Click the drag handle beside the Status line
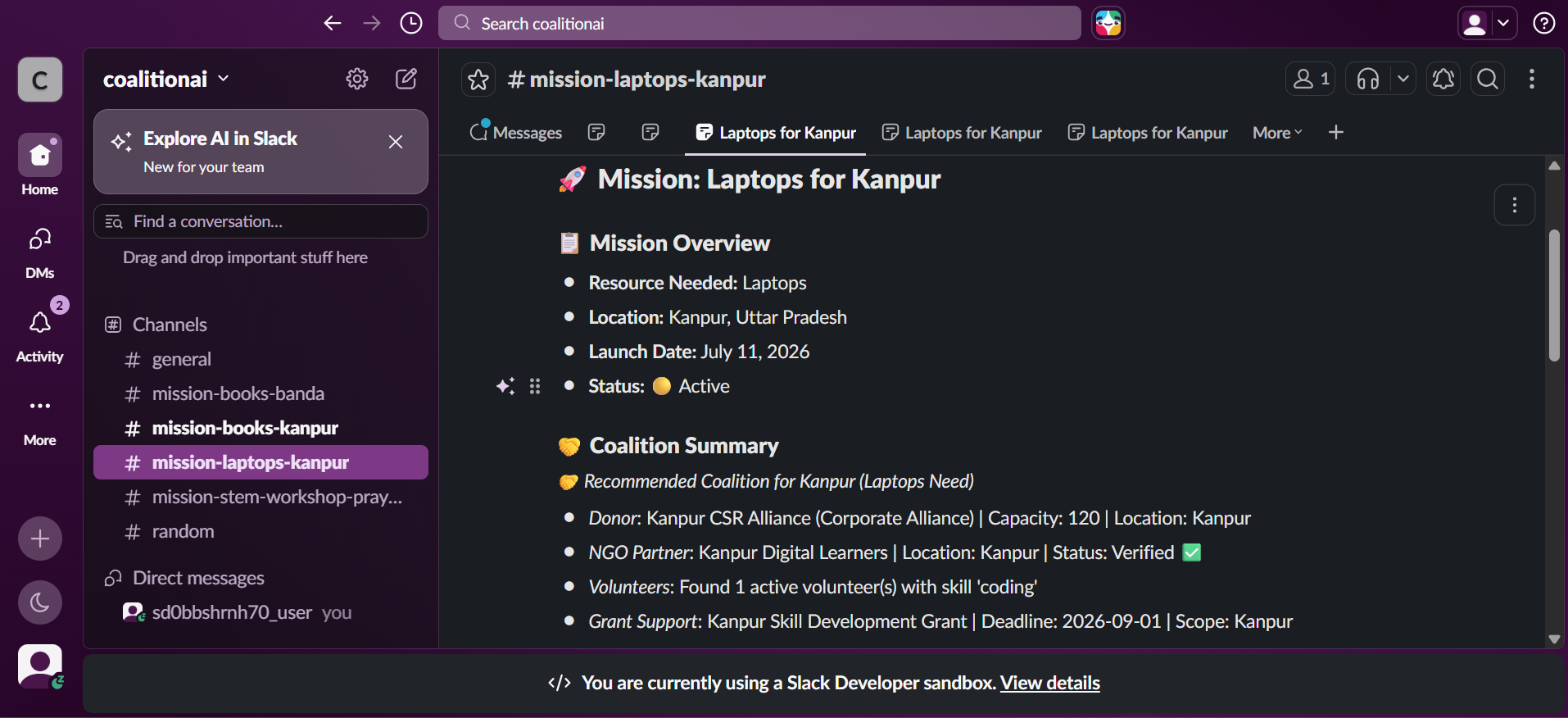This screenshot has height=718, width=1568. pyautogui.click(x=535, y=386)
